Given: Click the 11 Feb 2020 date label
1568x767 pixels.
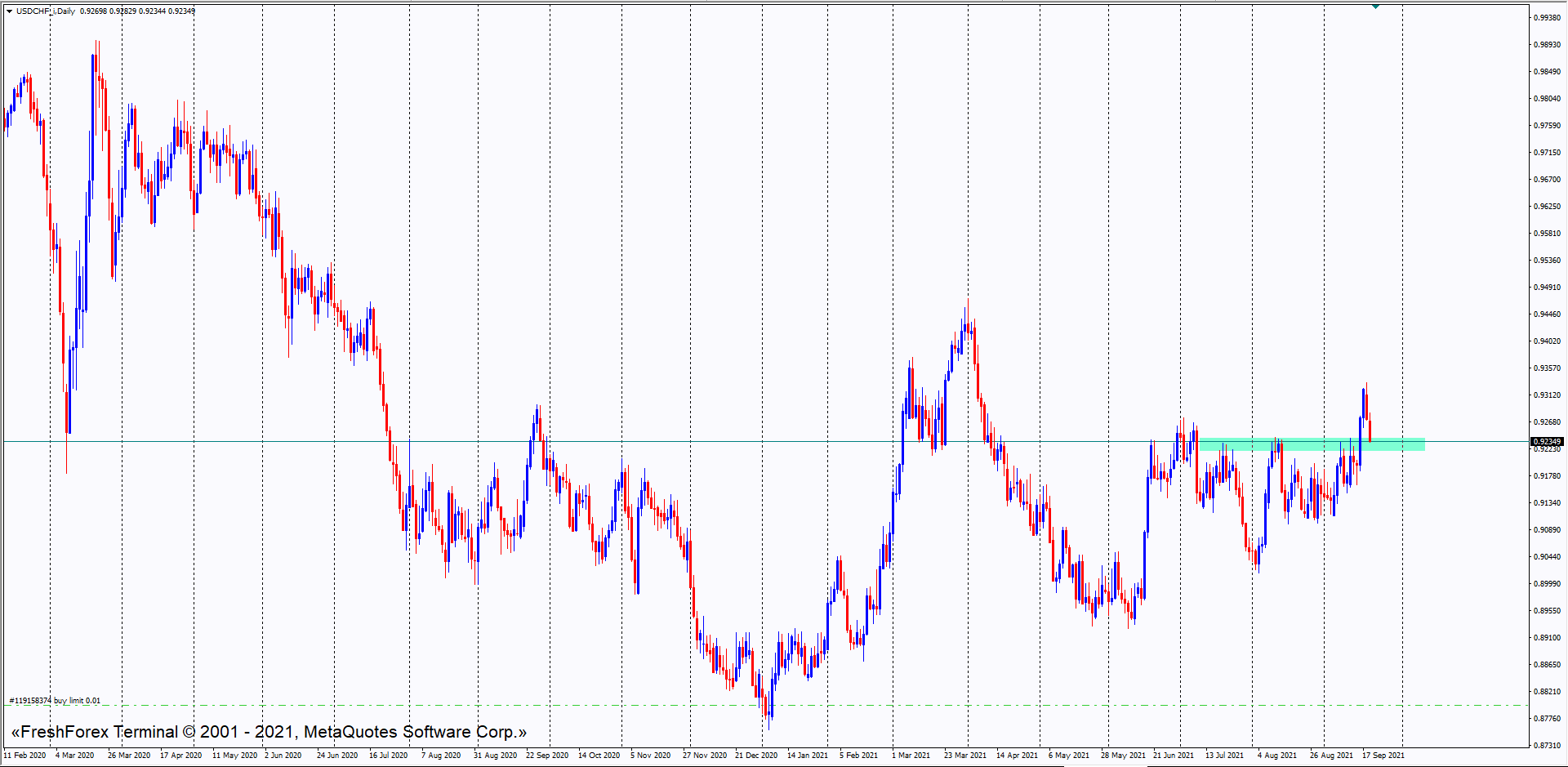Looking at the screenshot, I should [24, 756].
